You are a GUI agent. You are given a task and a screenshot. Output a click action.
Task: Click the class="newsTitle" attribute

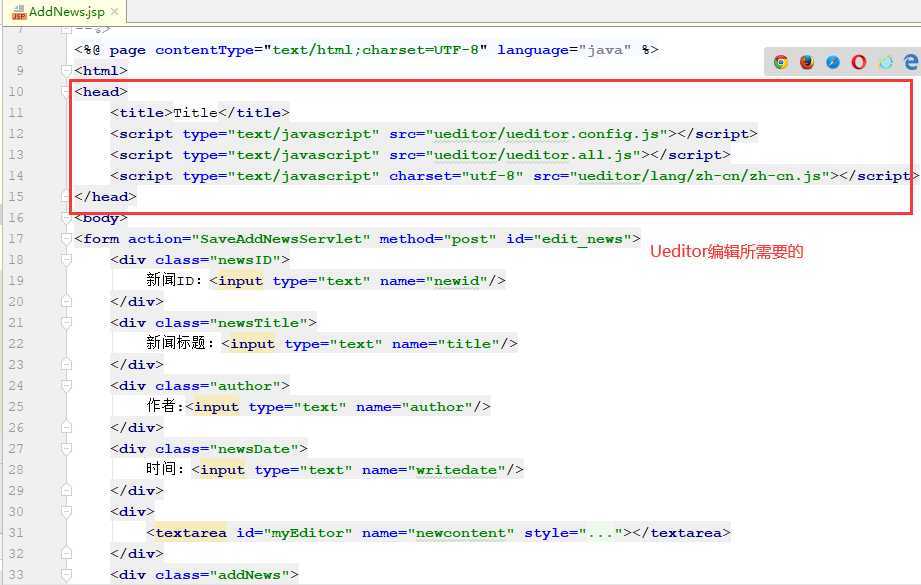(231, 323)
